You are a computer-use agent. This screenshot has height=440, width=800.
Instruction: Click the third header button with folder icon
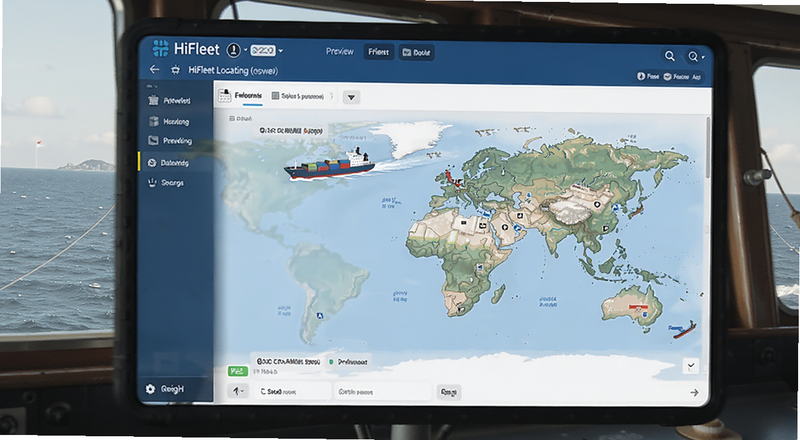pos(417,53)
